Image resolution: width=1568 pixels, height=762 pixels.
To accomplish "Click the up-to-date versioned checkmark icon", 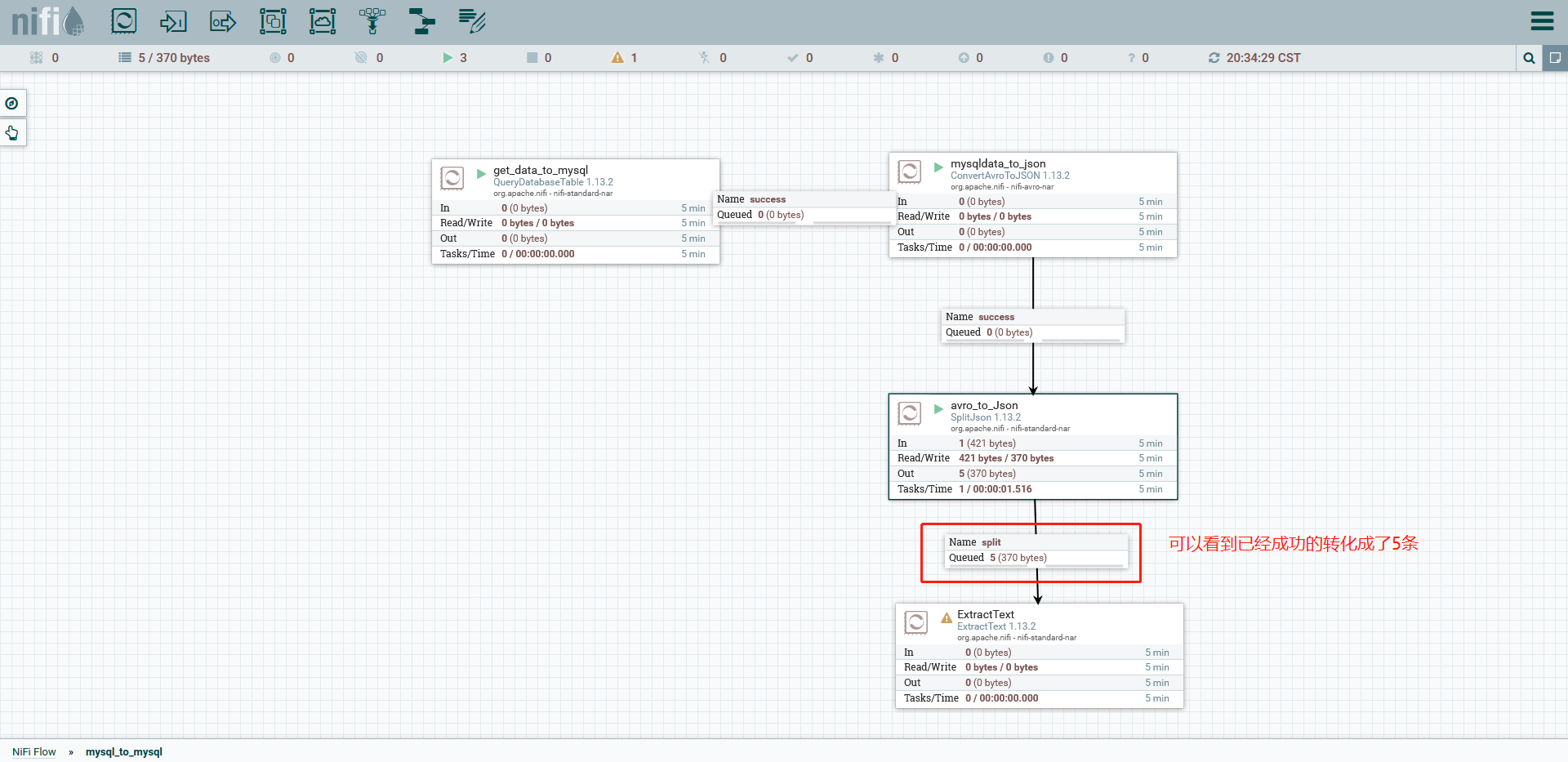I will 792,58.
